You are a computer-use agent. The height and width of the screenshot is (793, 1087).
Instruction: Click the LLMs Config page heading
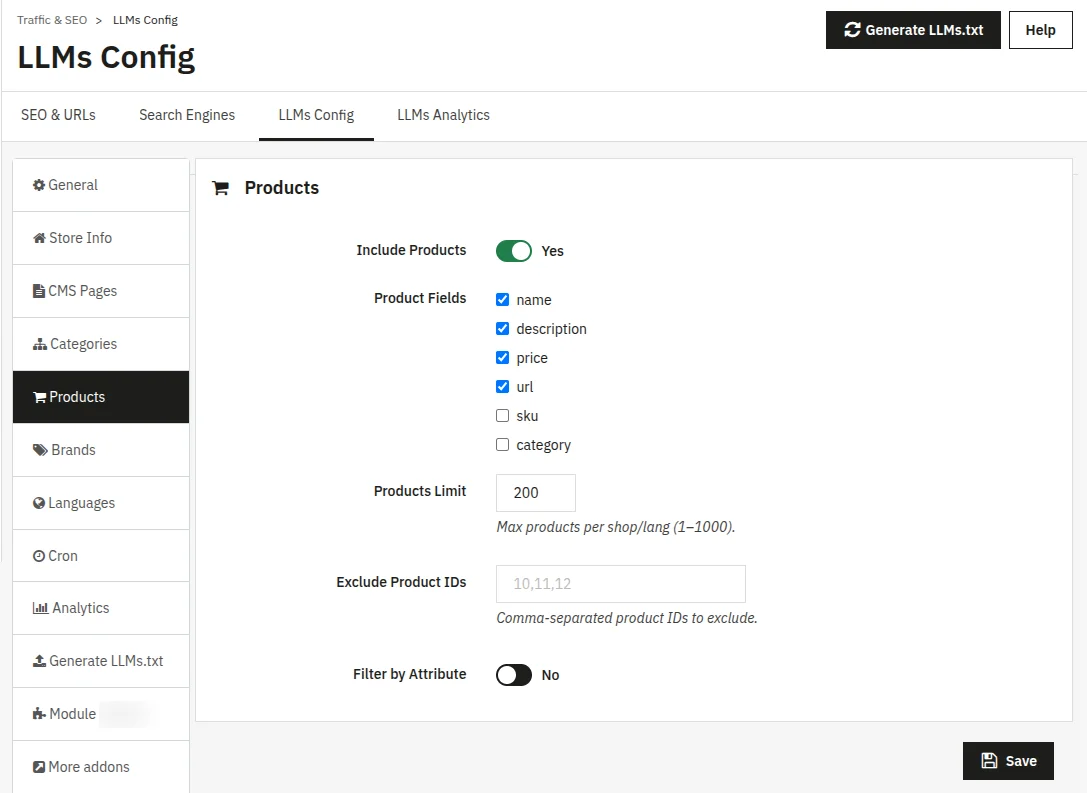point(106,57)
